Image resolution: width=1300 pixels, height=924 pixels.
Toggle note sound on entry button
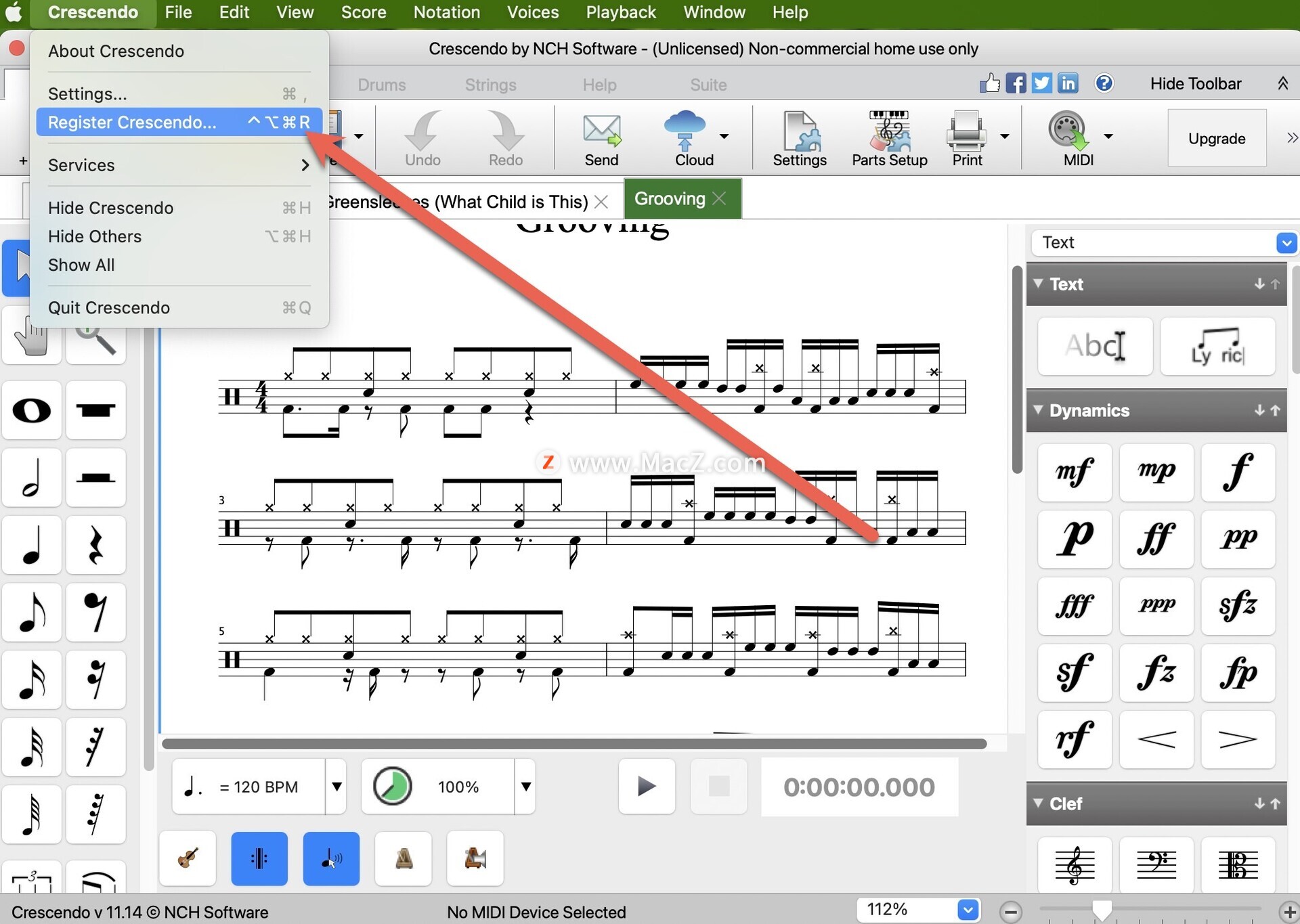(331, 858)
